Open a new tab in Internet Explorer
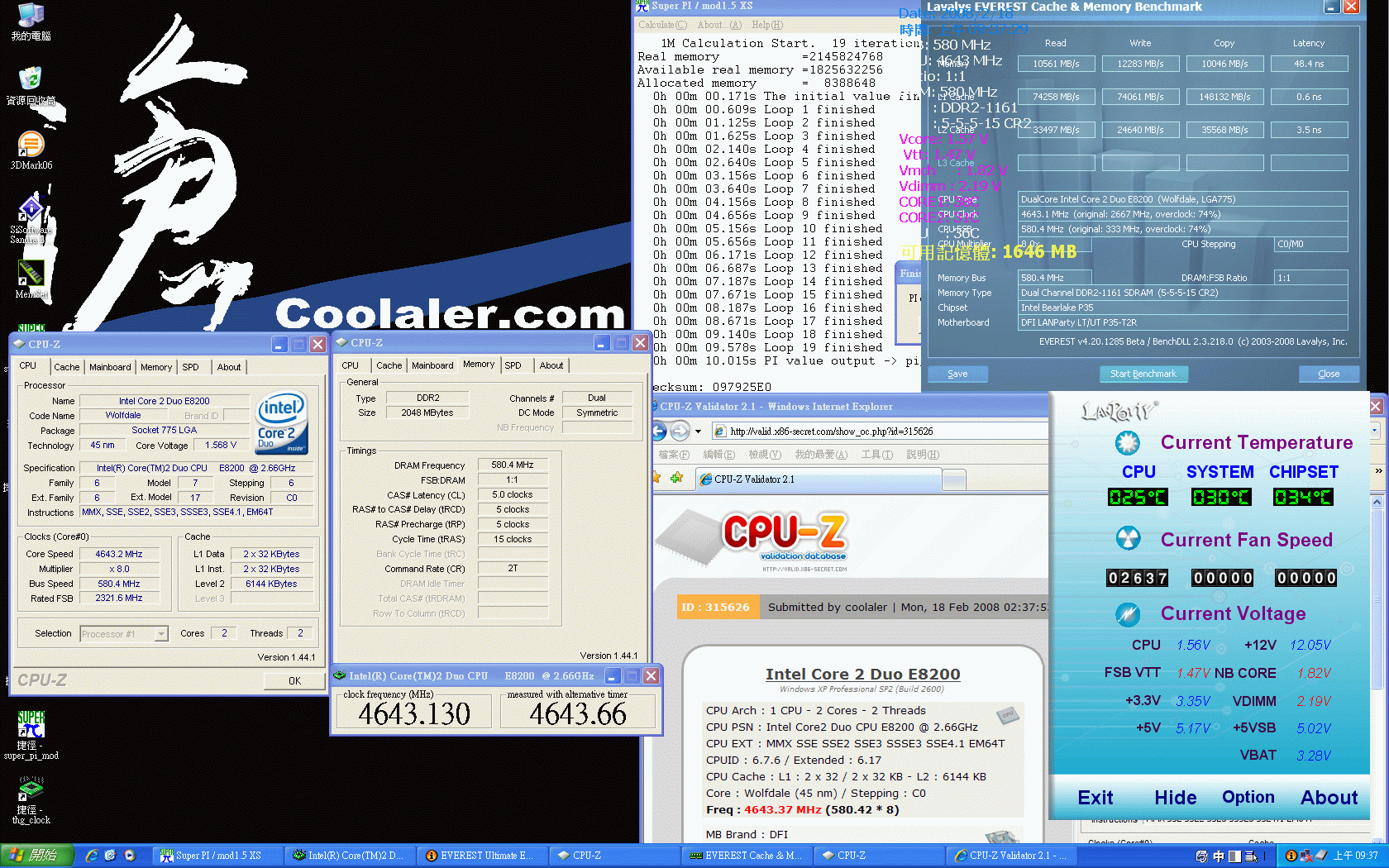This screenshot has width=1389, height=868. [x=954, y=479]
